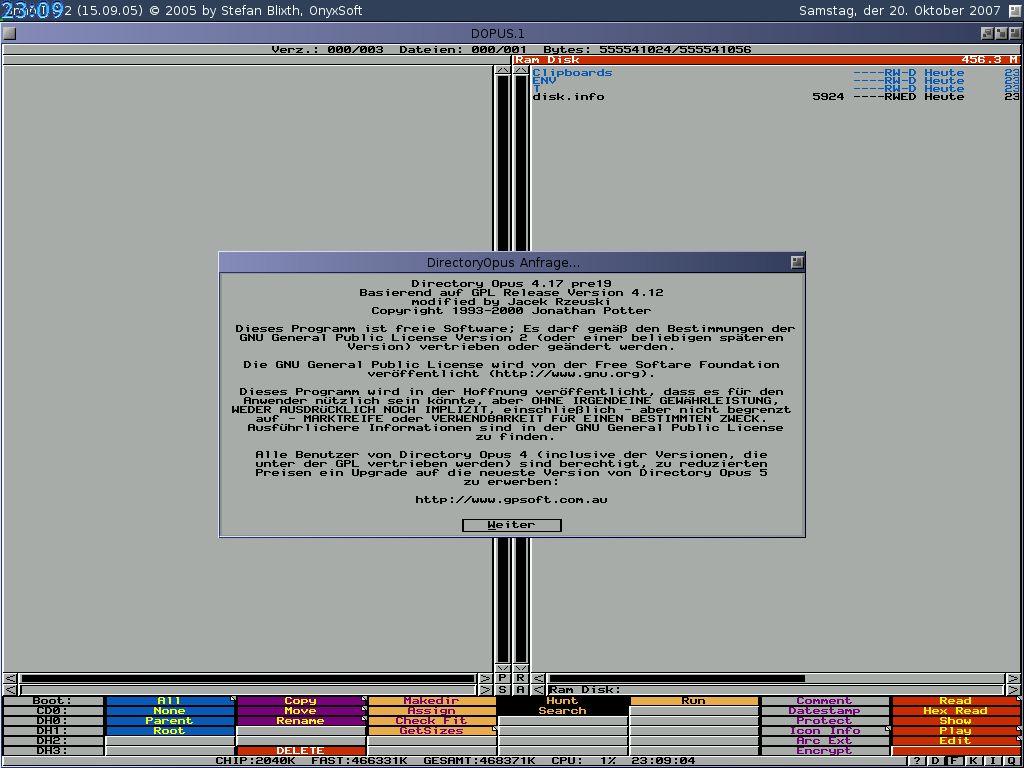Viewport: 1024px width, 768px height.
Task: Click the Makedir button
Action: (432, 701)
